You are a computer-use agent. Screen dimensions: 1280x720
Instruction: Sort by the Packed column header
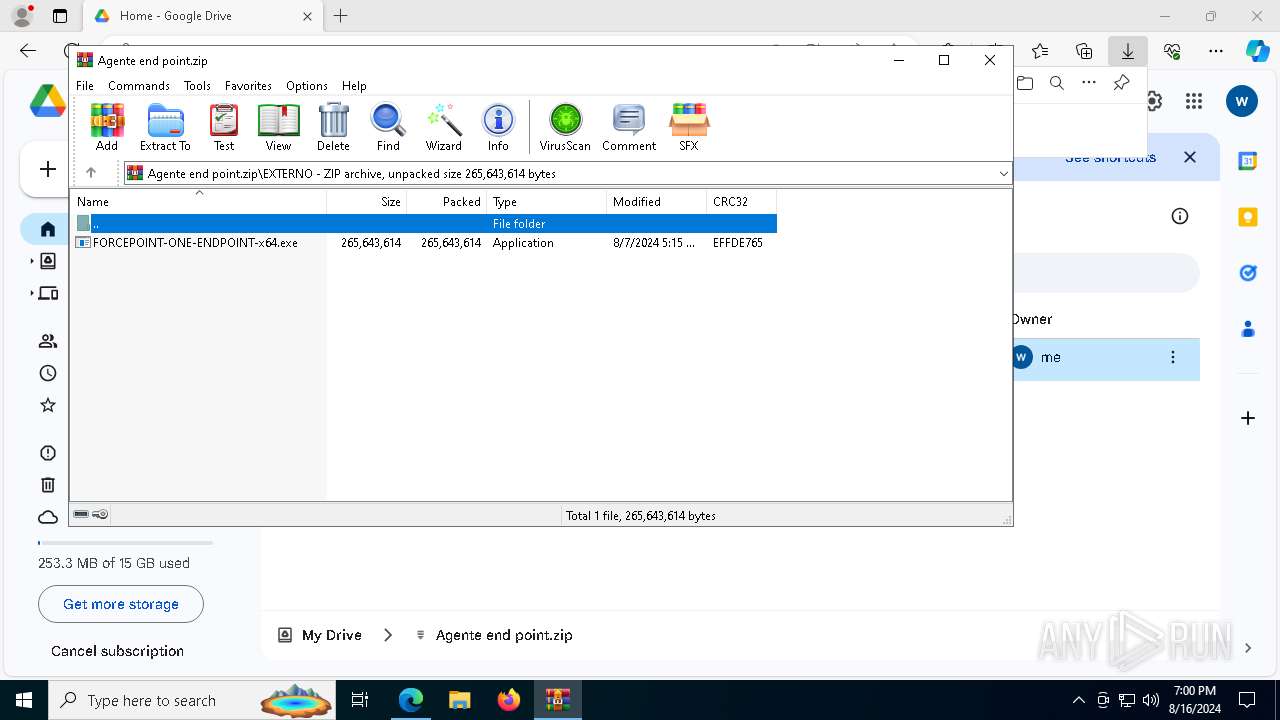(447, 202)
